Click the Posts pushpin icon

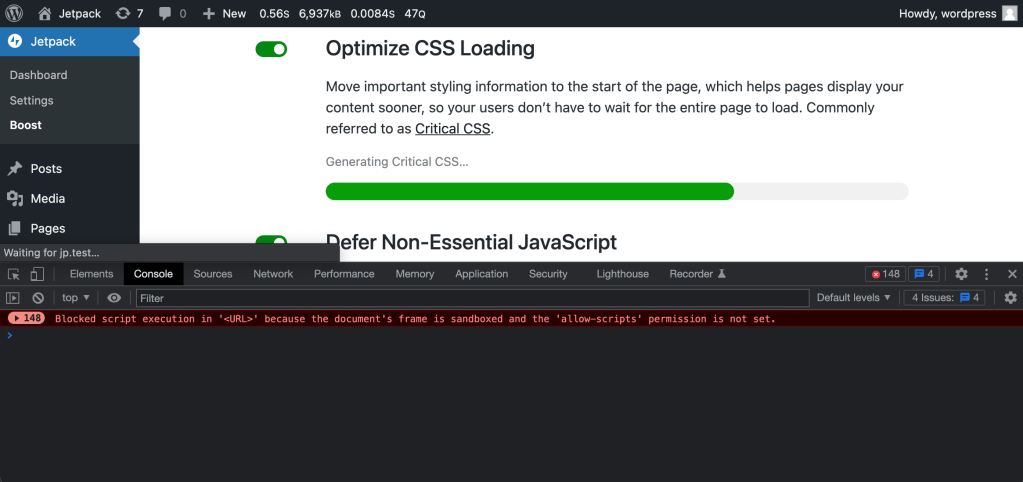click(x=14, y=169)
